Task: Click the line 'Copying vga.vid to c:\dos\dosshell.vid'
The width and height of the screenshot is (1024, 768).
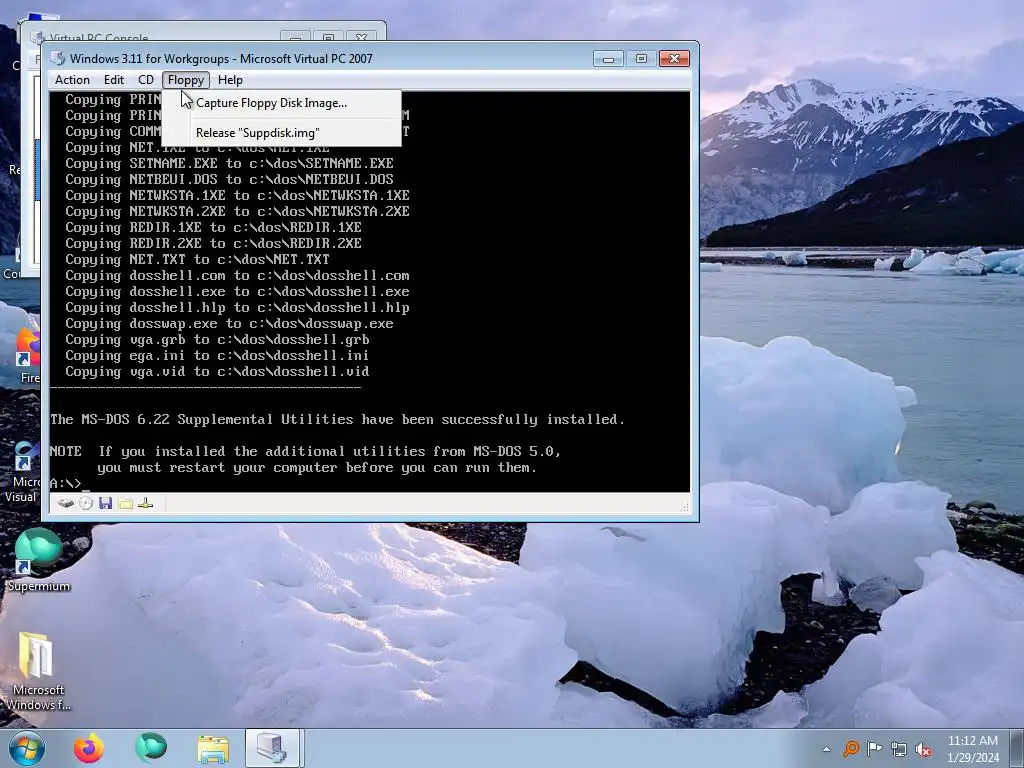Action: [217, 372]
